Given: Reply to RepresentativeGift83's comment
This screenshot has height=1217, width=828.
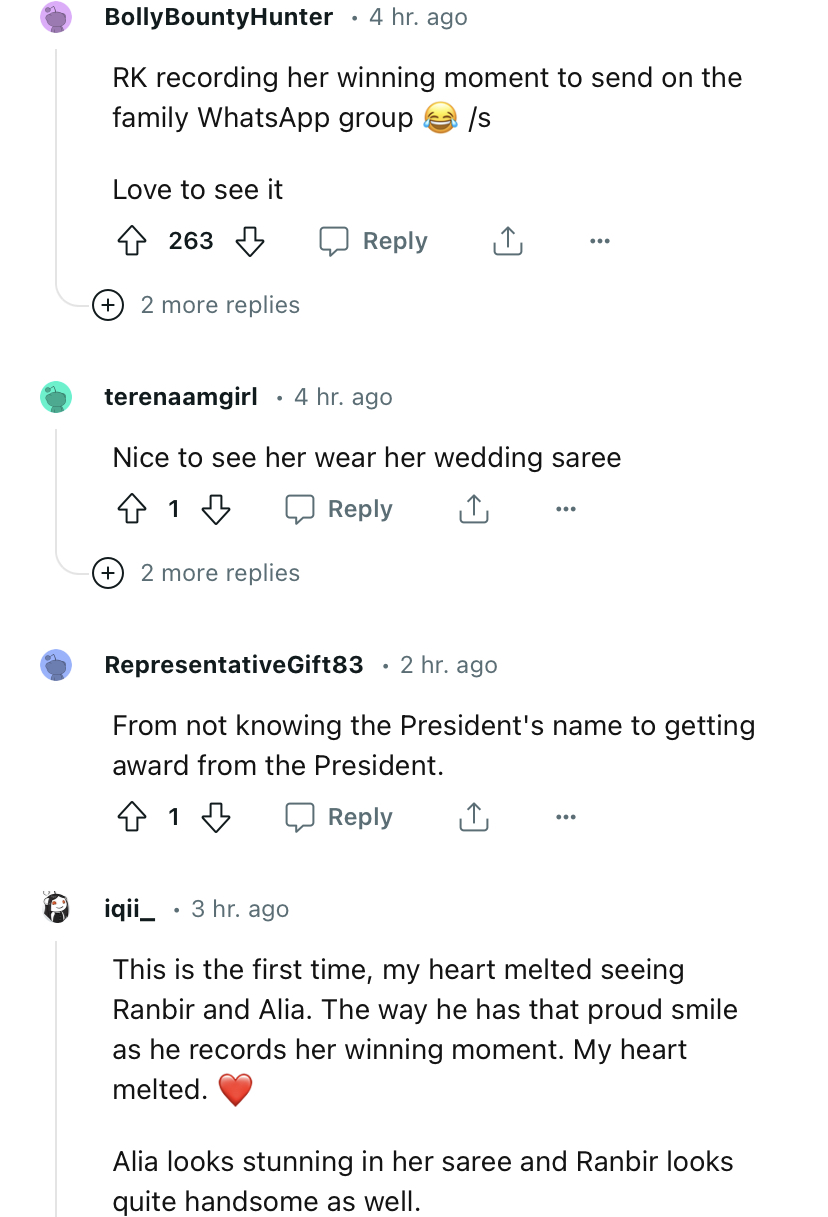Looking at the screenshot, I should (340, 817).
